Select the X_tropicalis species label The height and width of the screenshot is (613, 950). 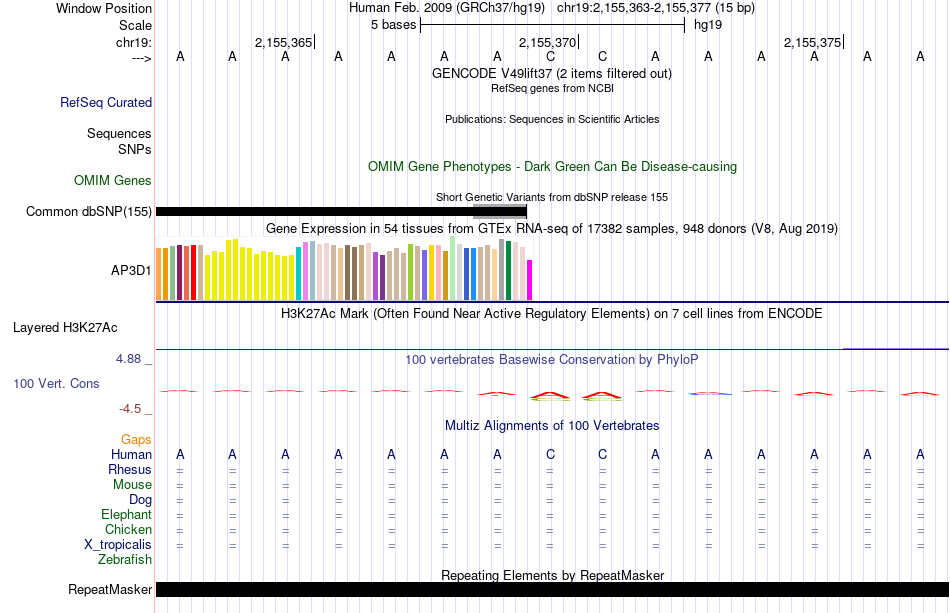118,545
